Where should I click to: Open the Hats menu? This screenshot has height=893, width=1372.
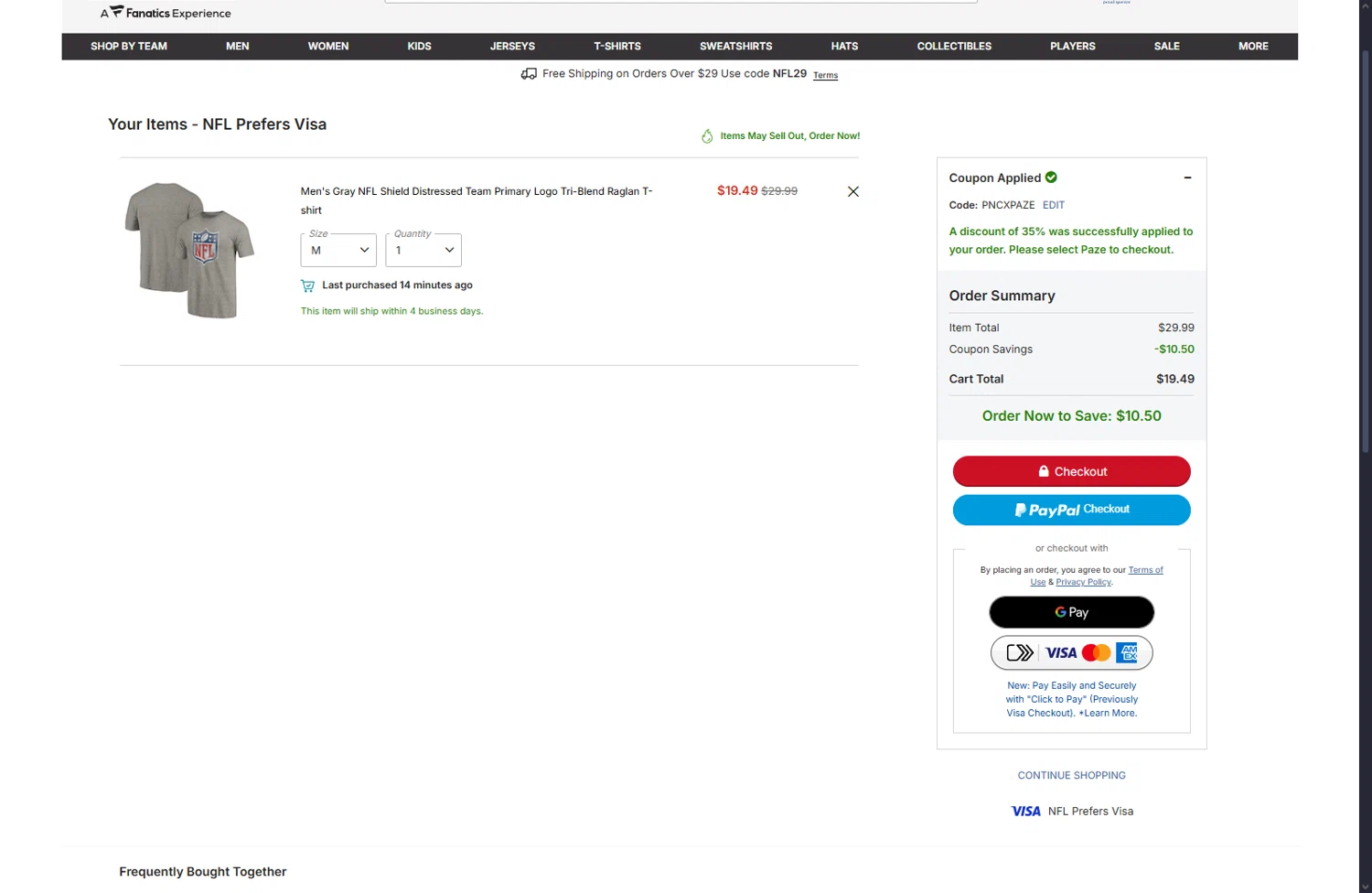[x=844, y=46]
